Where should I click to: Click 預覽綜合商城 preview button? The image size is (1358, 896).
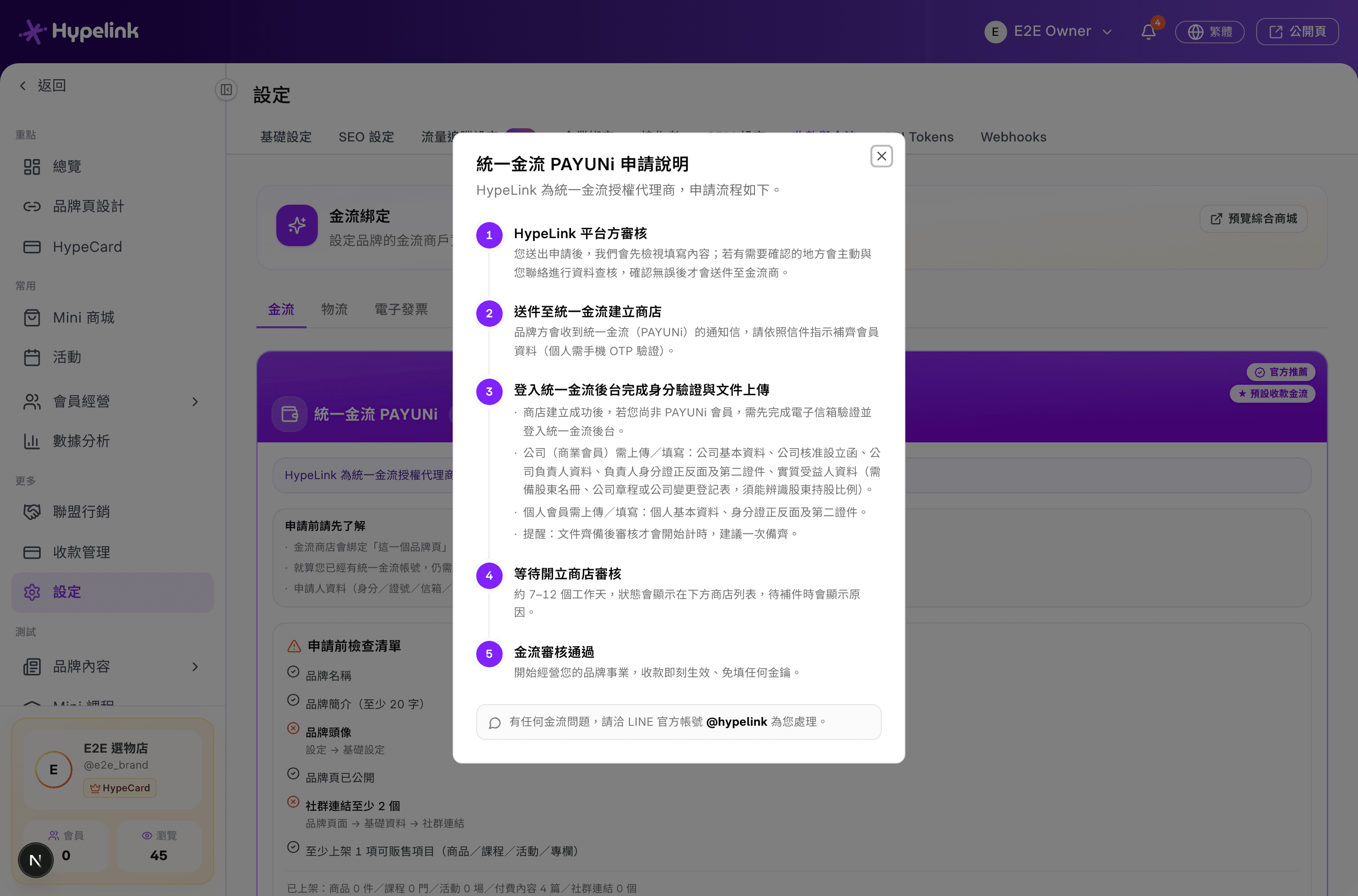[x=1254, y=219]
